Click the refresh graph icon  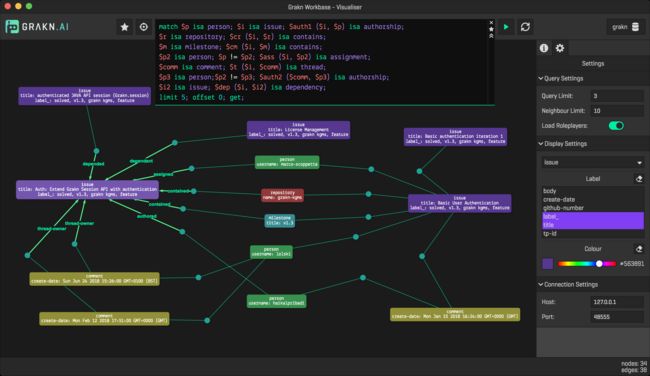click(x=525, y=27)
